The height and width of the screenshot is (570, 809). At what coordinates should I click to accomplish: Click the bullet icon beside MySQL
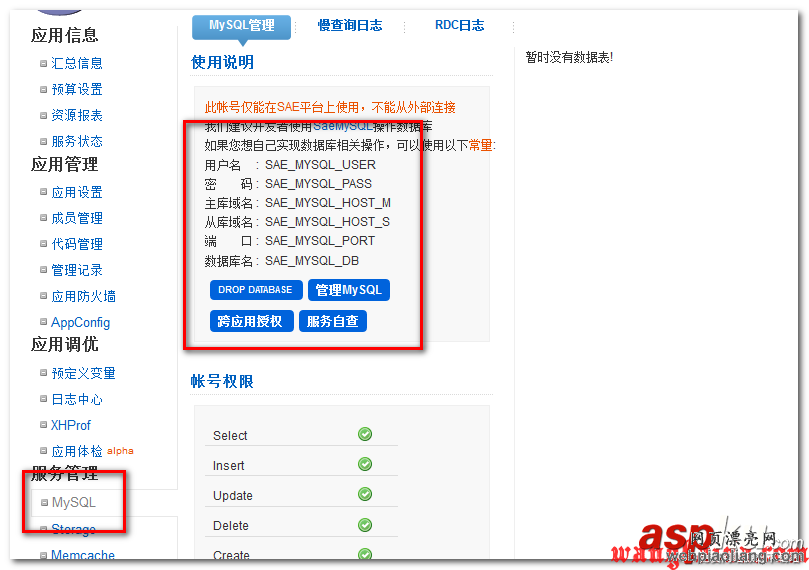pos(44,502)
